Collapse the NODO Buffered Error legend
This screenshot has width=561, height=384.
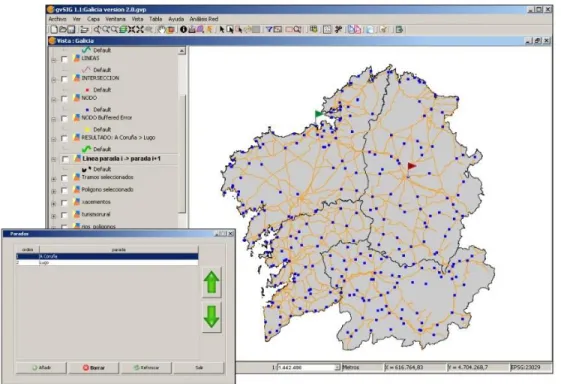[x=54, y=119]
